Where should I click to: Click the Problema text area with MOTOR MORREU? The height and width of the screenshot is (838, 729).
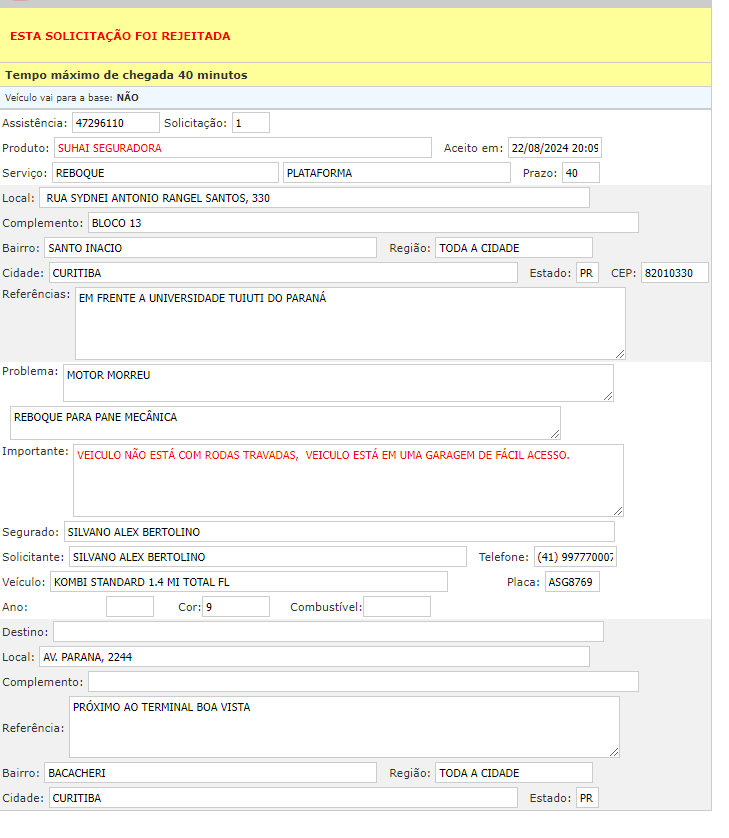click(x=338, y=382)
